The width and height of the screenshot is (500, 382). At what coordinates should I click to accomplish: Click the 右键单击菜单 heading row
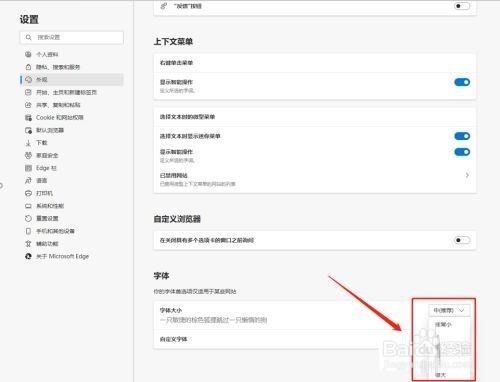click(315, 63)
